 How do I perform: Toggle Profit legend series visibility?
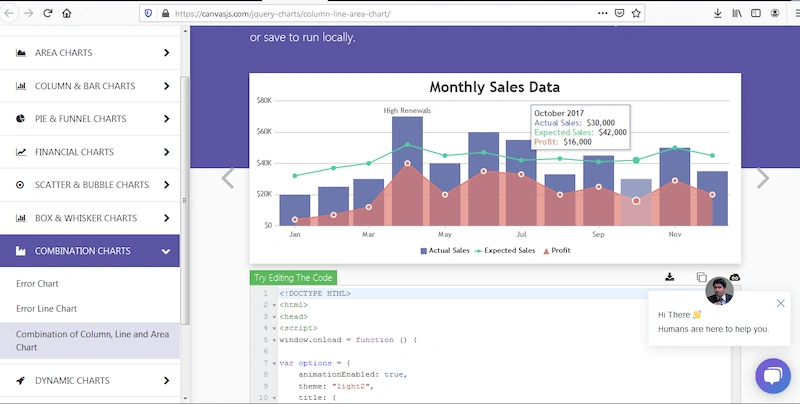click(557, 250)
